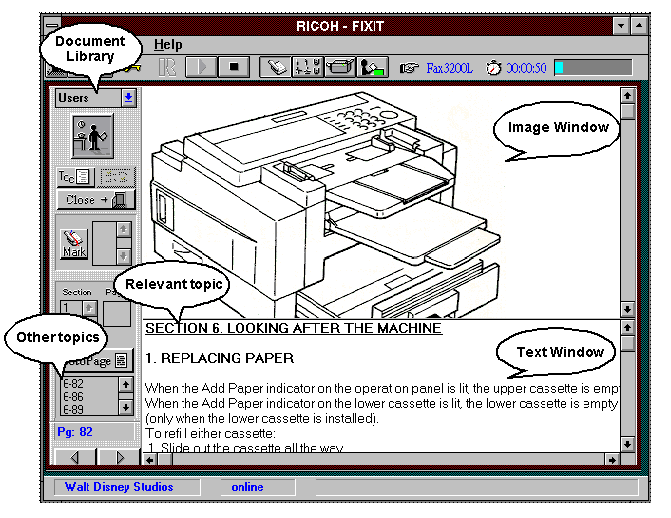Click the horizontal scrollbar right arrow

coord(612,460)
